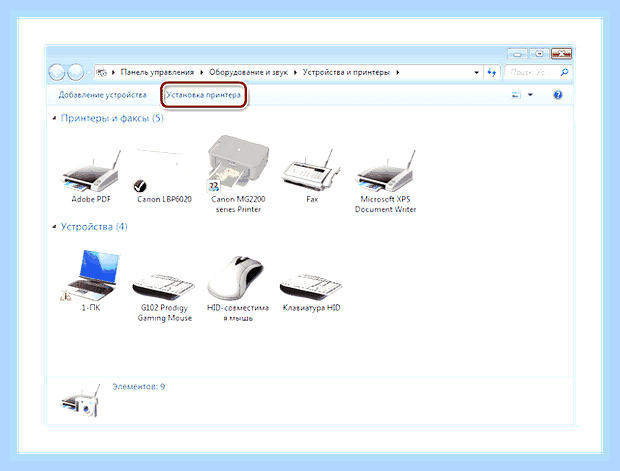Click Принтеры и факсы (5) group header
Screen dimensions: 620x471
[x=112, y=118]
